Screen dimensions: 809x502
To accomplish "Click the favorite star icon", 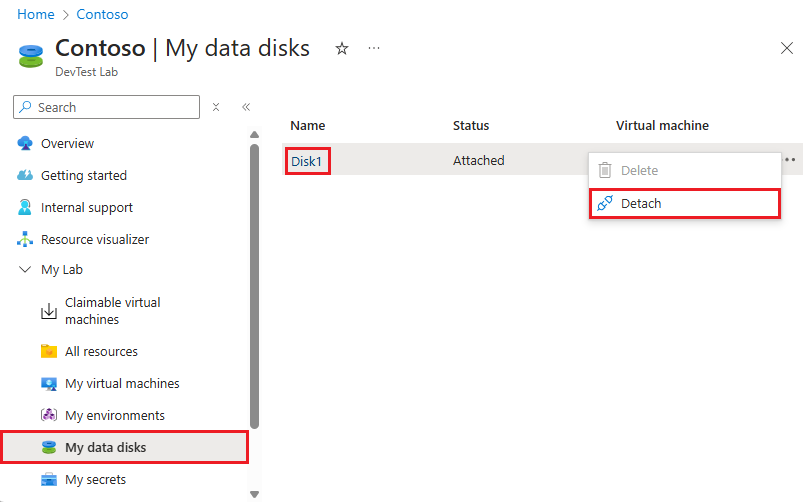I will [342, 48].
